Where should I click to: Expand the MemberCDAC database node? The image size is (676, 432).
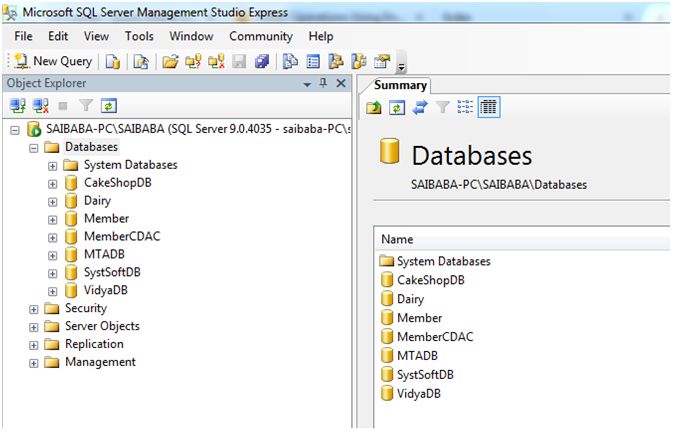[53, 238]
